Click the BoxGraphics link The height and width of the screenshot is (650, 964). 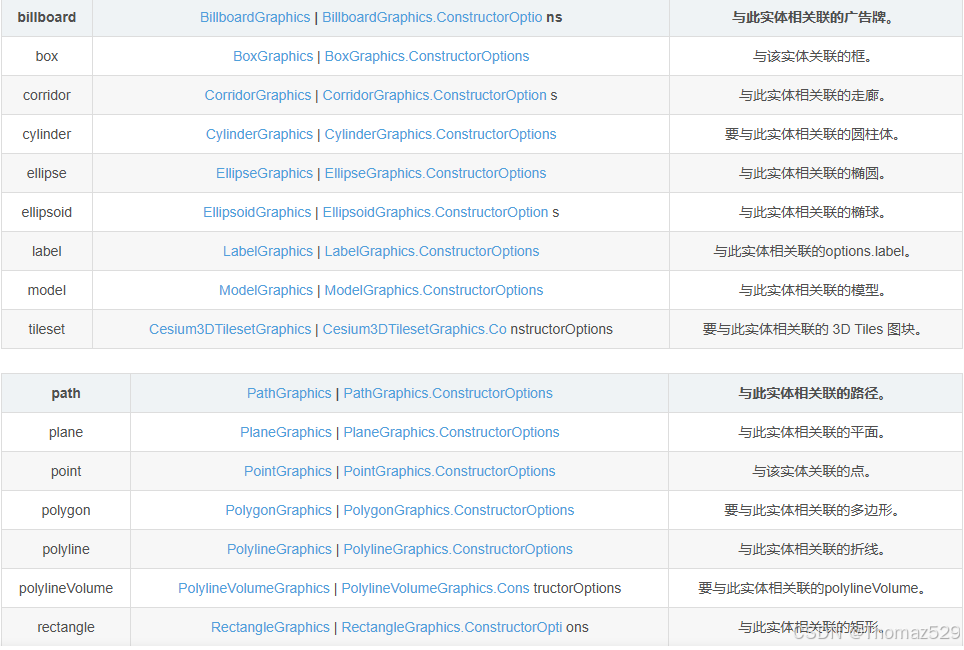point(273,56)
